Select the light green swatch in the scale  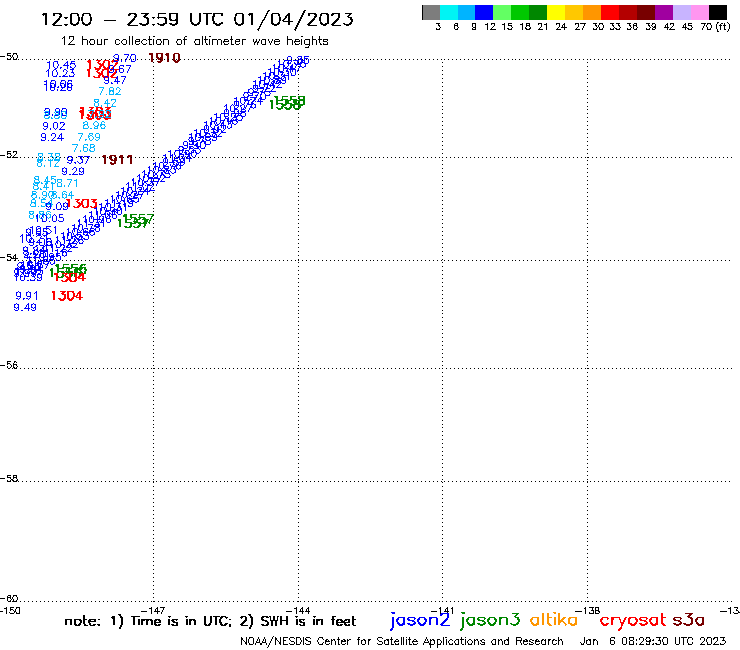[503, 12]
